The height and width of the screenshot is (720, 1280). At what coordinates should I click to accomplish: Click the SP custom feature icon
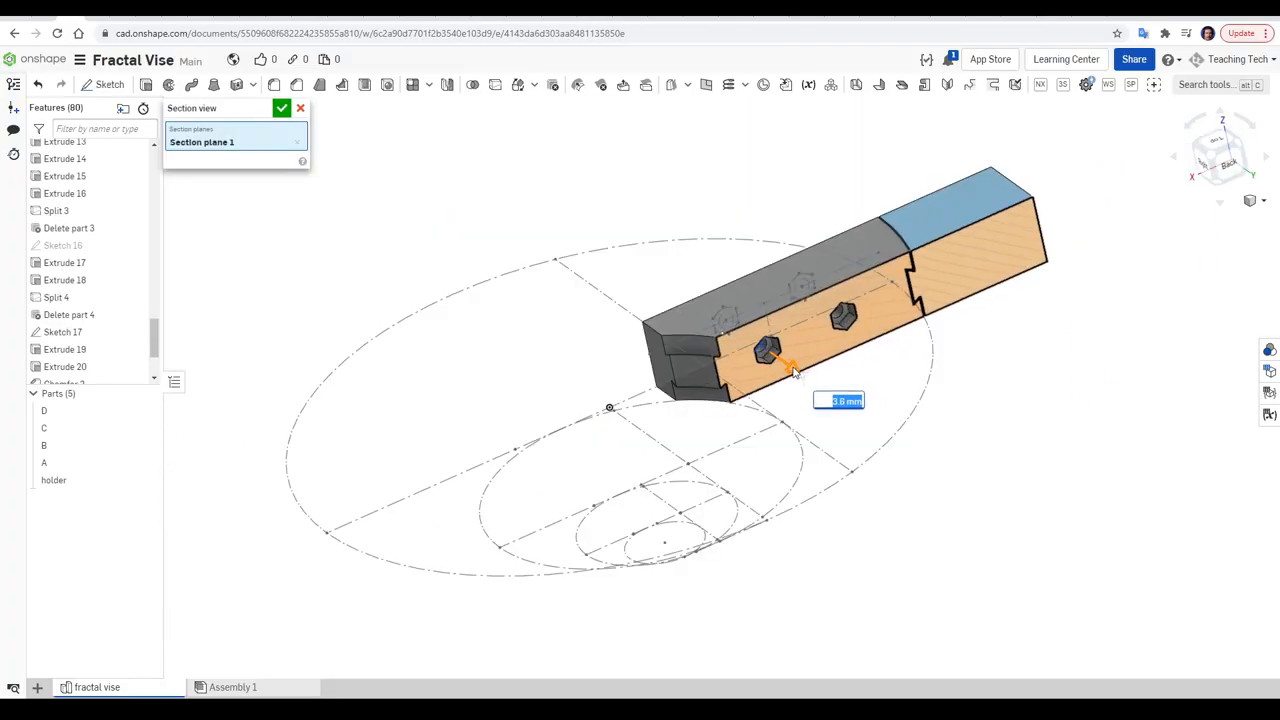1131,85
